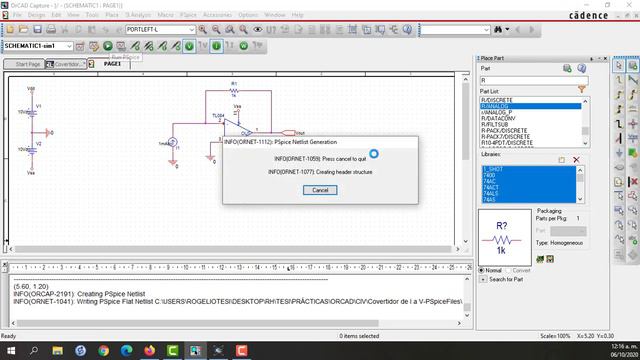Click the Zoom Out magnifier icon
Viewport: 640px width, 360px height.
coord(216,29)
